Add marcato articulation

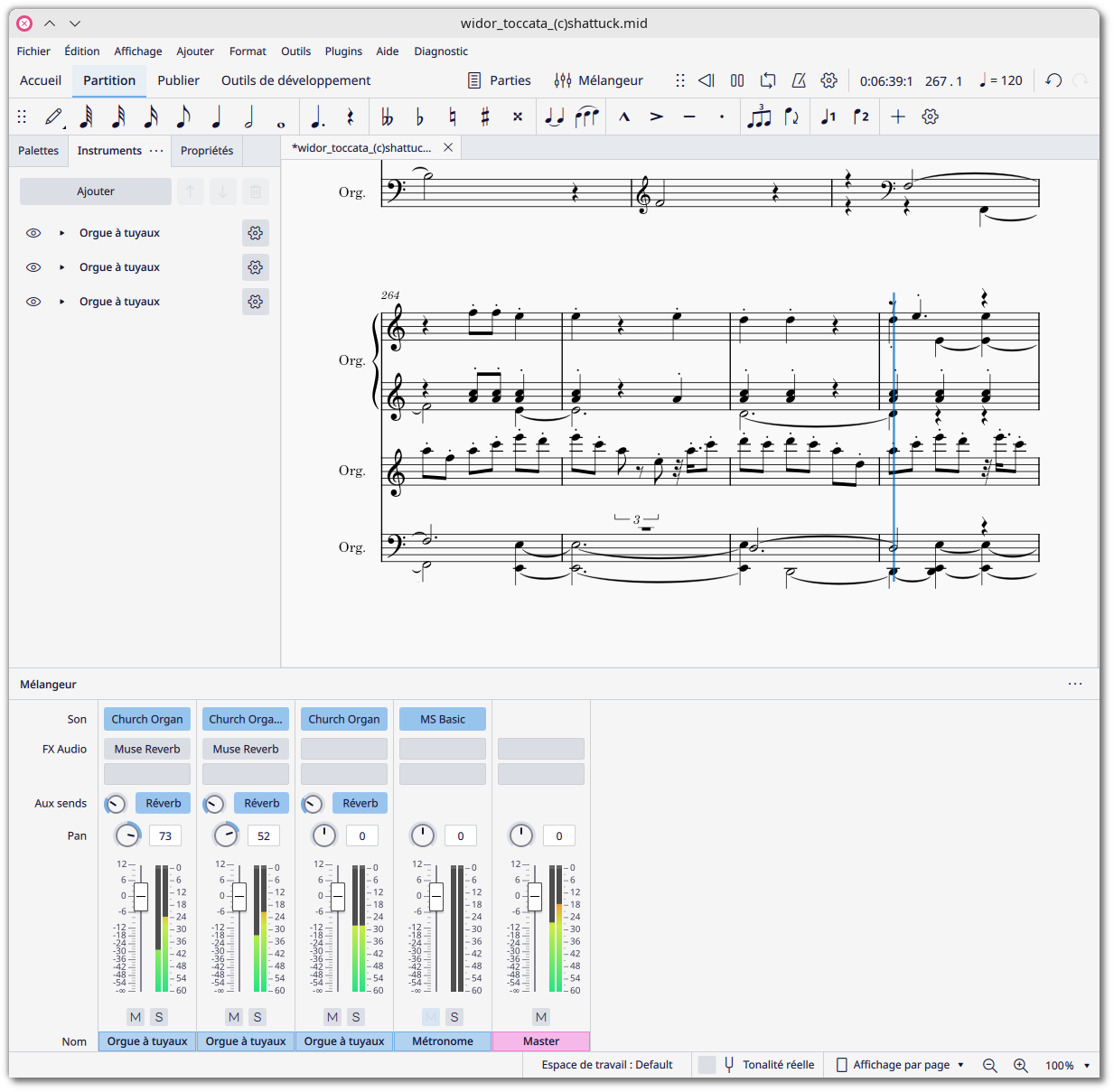click(x=624, y=117)
